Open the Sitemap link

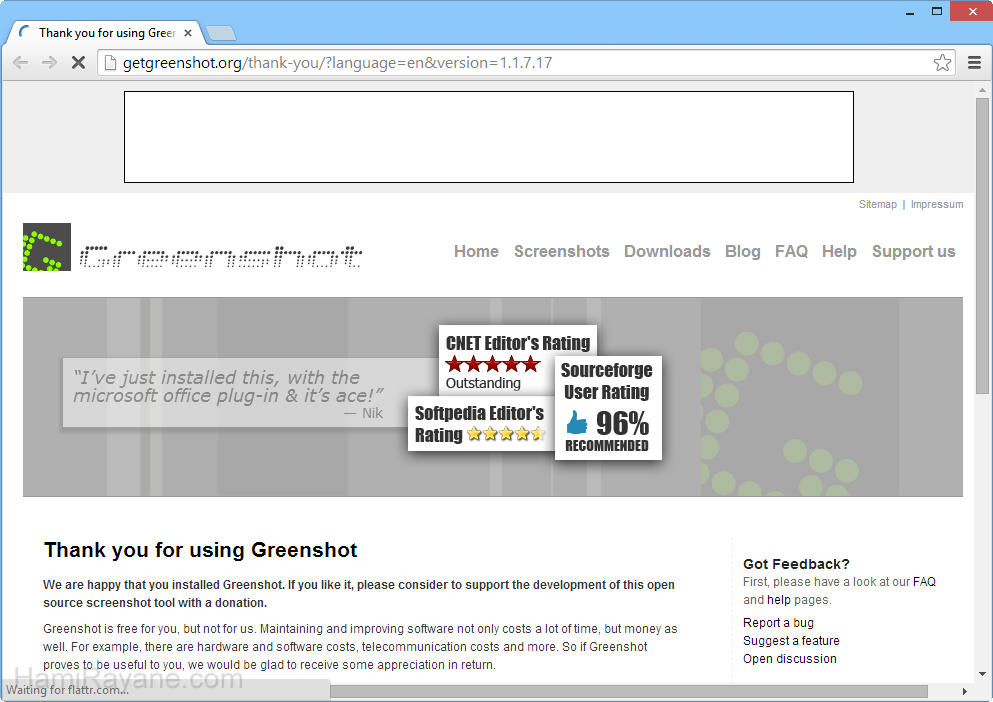coord(878,204)
